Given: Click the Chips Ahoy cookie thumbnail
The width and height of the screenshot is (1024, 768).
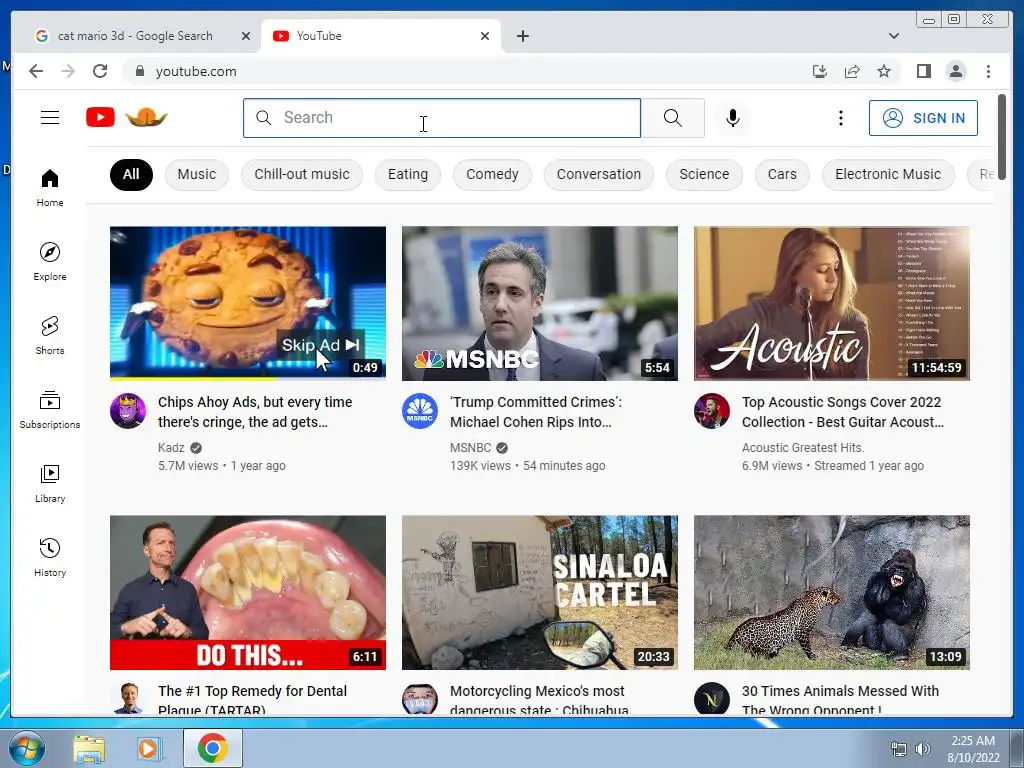Looking at the screenshot, I should click(248, 303).
